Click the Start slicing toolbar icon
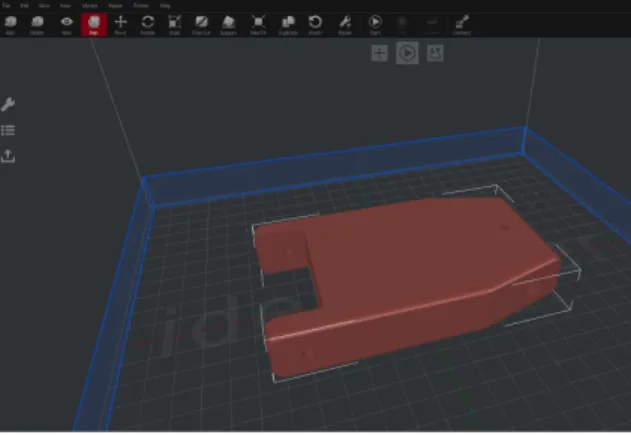The width and height of the screenshot is (631, 435). point(375,25)
